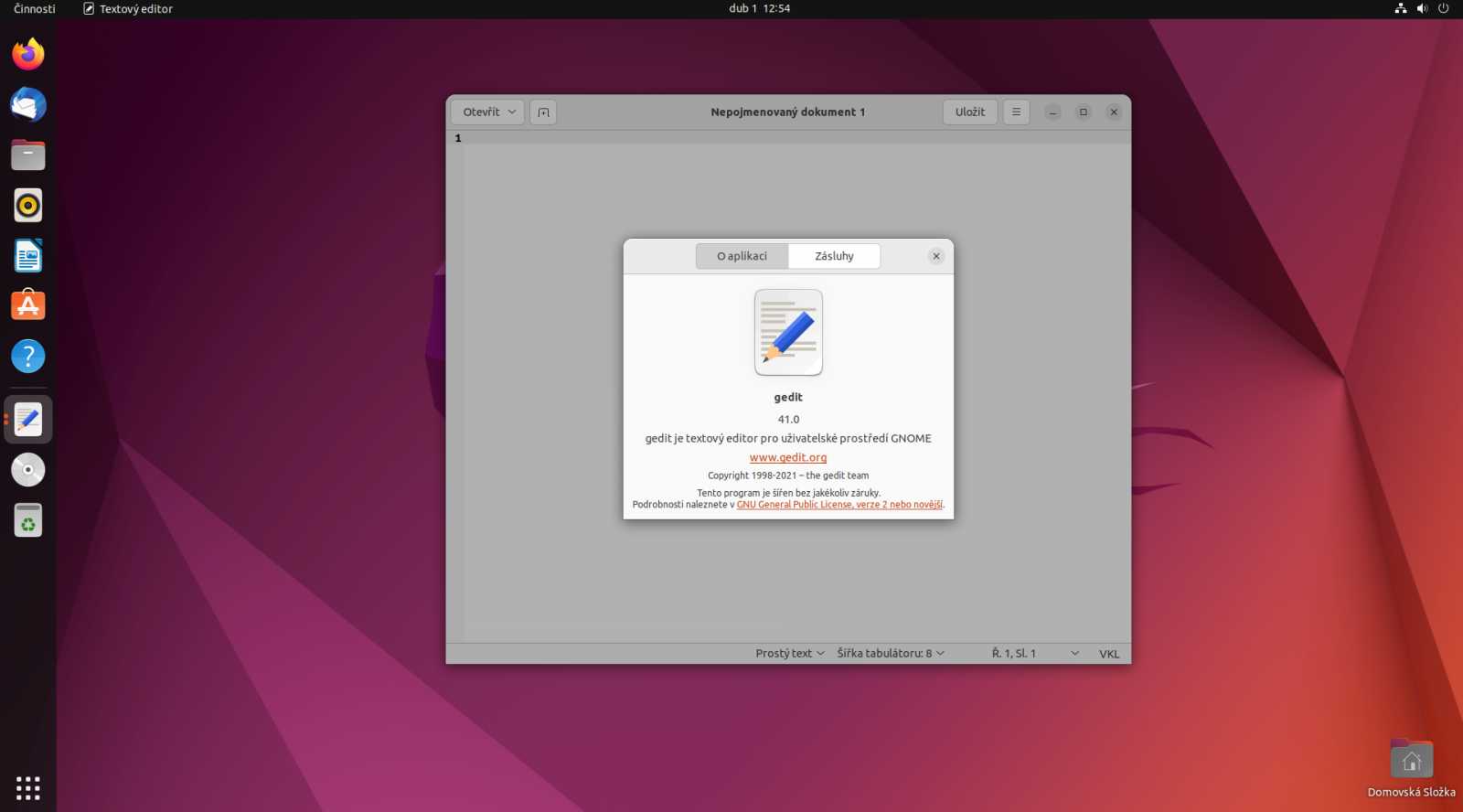This screenshot has height=812, width=1463.
Task: Open the disc drive dock icon
Action: tap(28, 470)
